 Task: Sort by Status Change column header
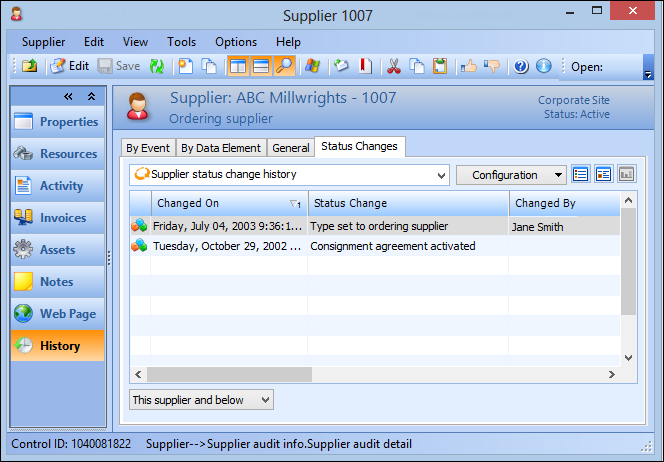click(x=408, y=204)
